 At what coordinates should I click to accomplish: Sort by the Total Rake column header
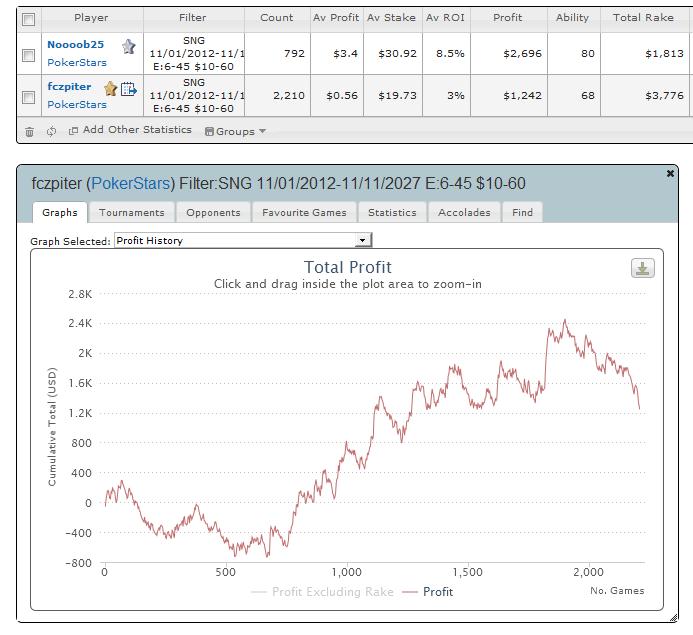[644, 18]
